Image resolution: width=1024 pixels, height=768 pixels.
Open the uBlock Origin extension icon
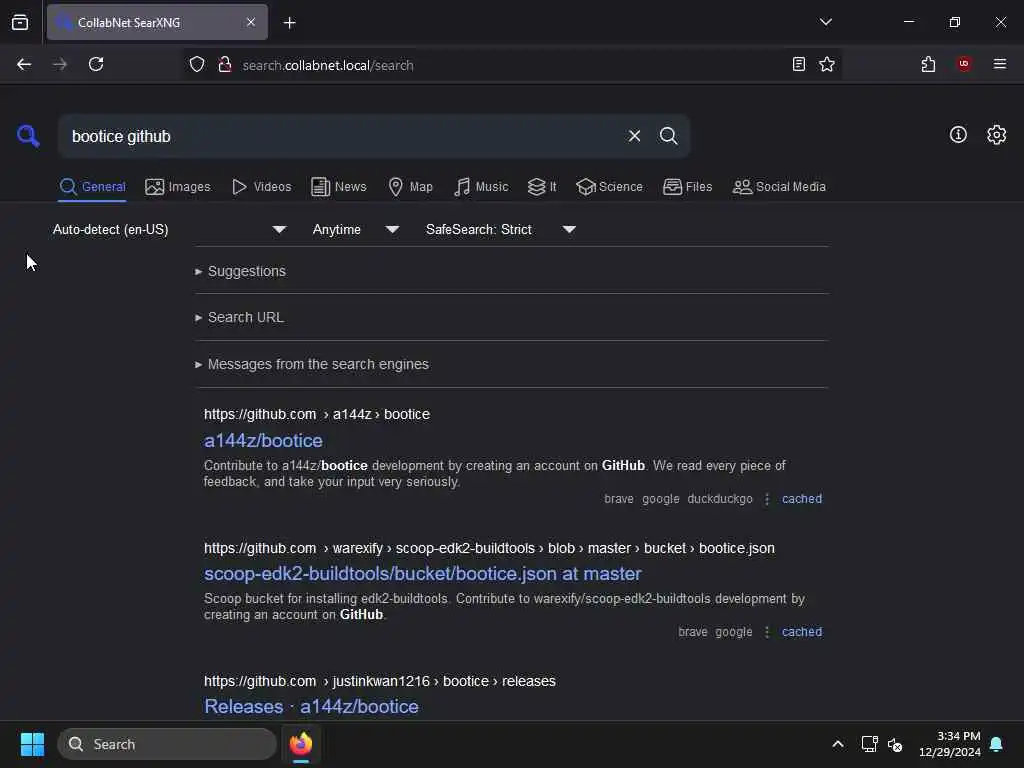(x=964, y=64)
